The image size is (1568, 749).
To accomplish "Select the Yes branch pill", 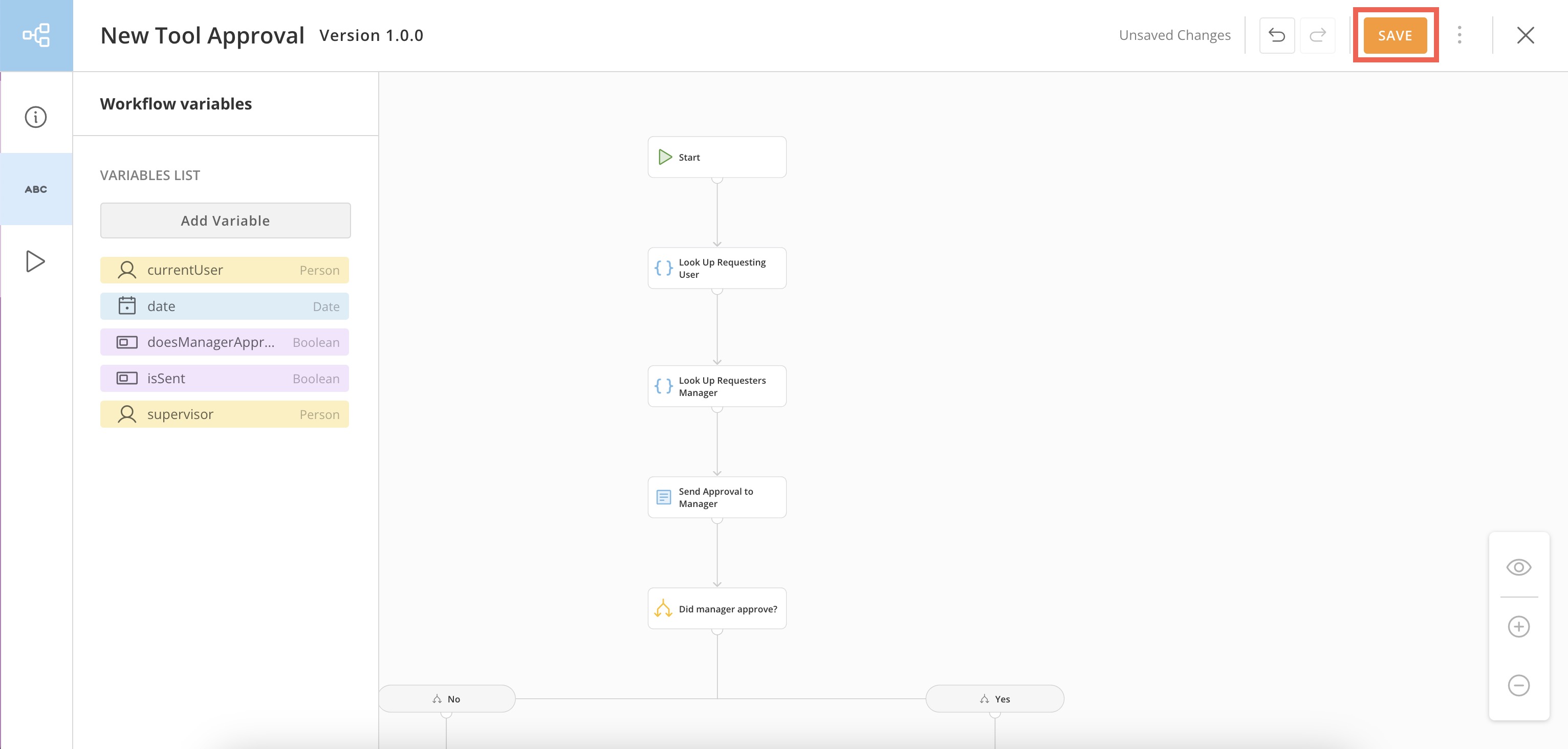I will coord(995,698).
